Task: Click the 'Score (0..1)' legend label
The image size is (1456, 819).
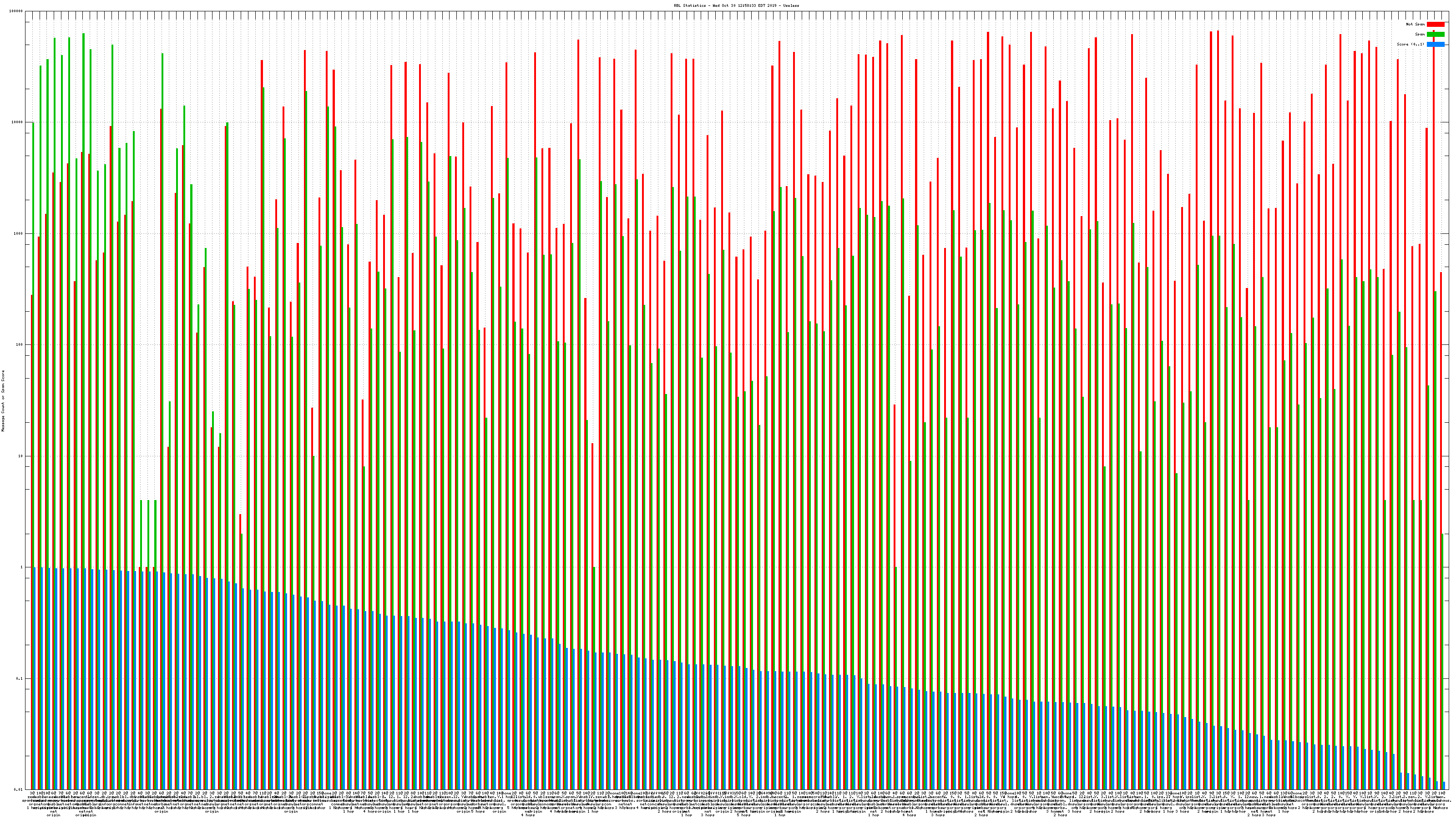Action: click(x=1410, y=44)
